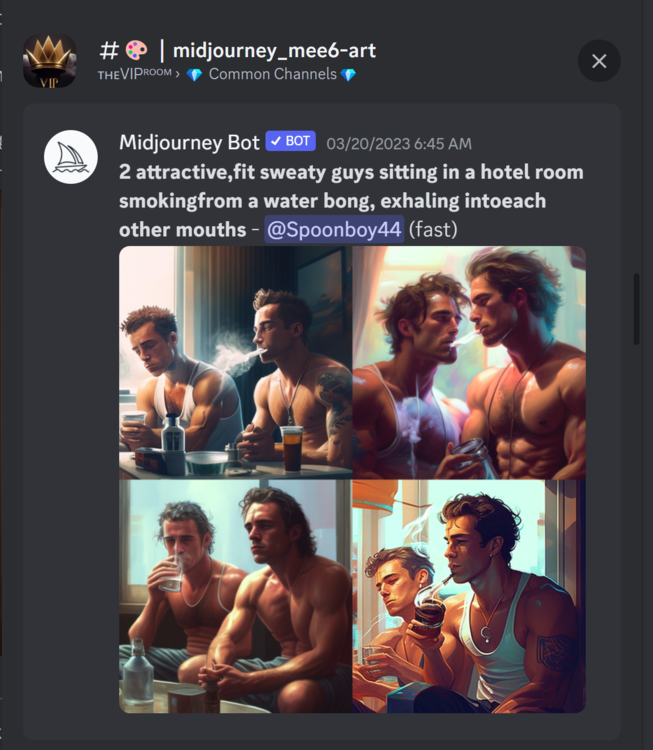Click the diamond emoji after Common Channels
This screenshot has height=750, width=653.
tap(348, 75)
